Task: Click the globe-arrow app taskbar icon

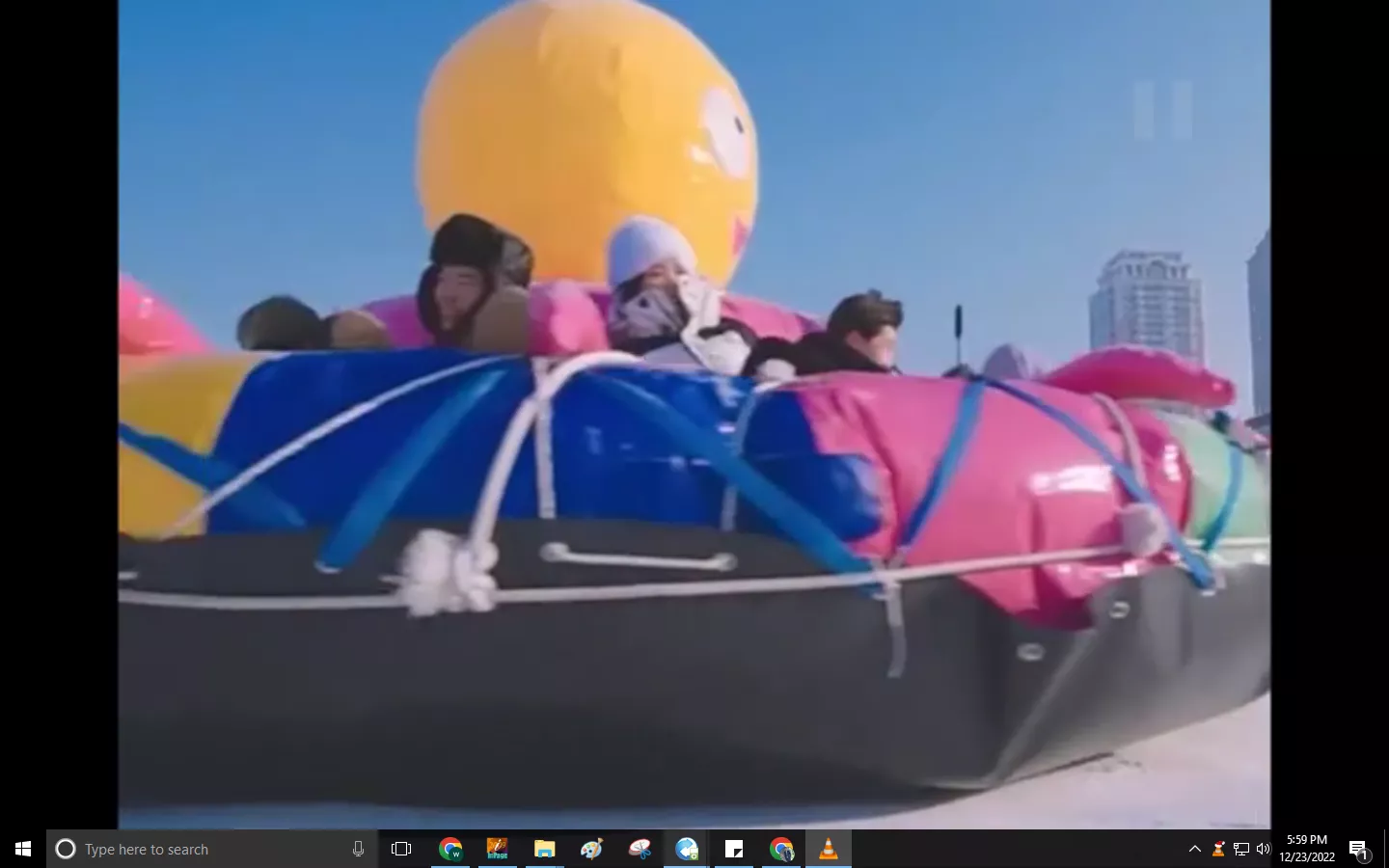Action: (x=687, y=849)
